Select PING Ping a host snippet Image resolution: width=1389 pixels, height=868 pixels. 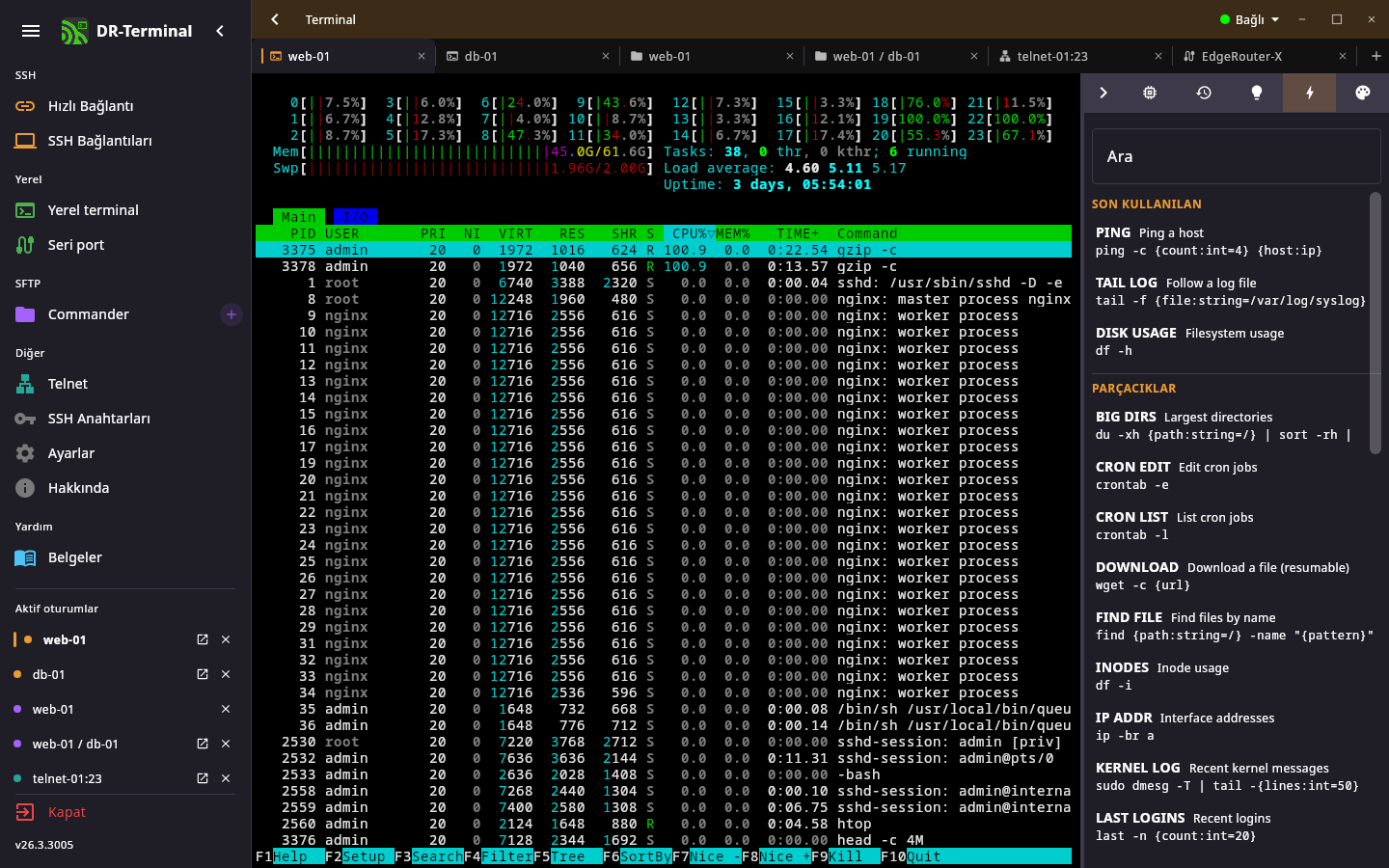[x=1230, y=241]
